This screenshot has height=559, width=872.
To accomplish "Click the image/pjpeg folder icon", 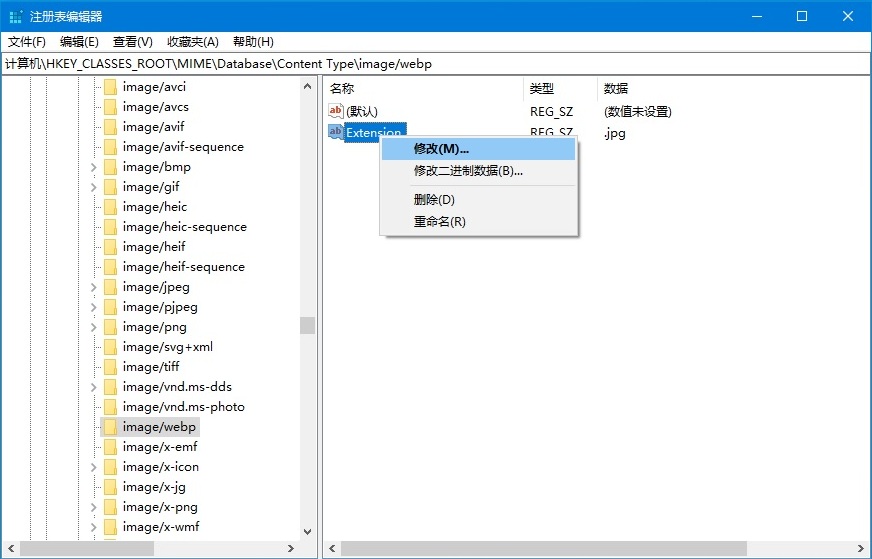I will pyautogui.click(x=110, y=307).
